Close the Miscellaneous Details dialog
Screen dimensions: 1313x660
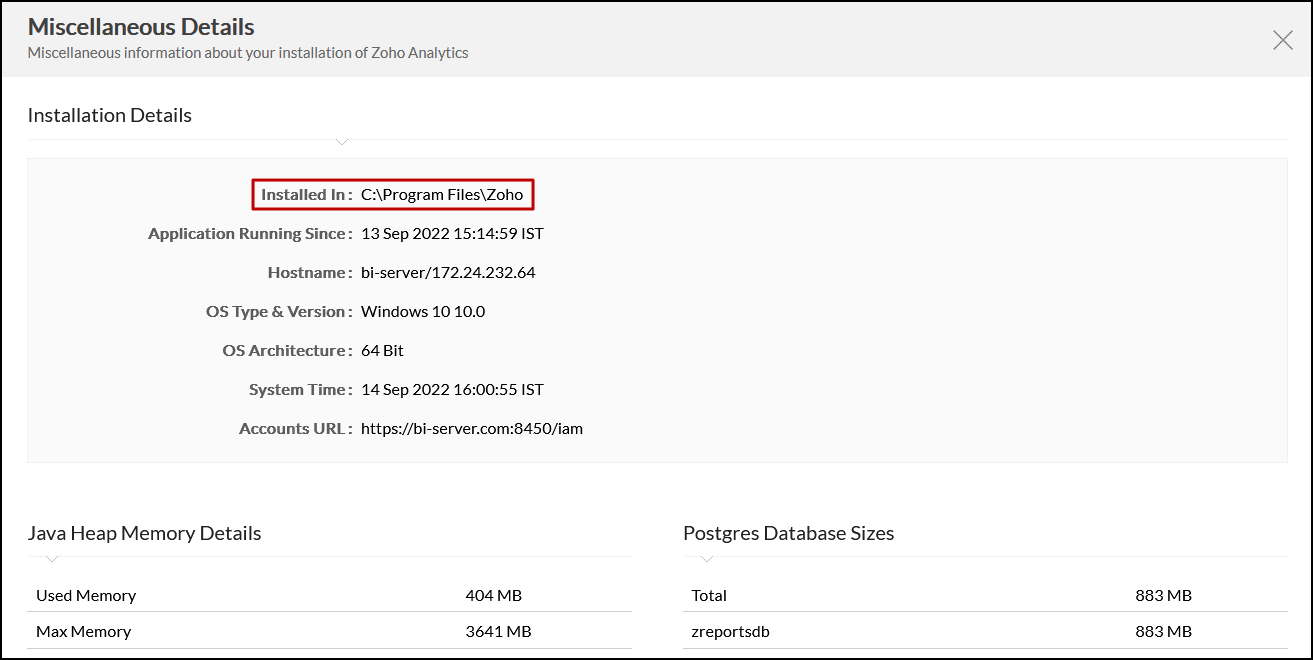[x=1282, y=40]
